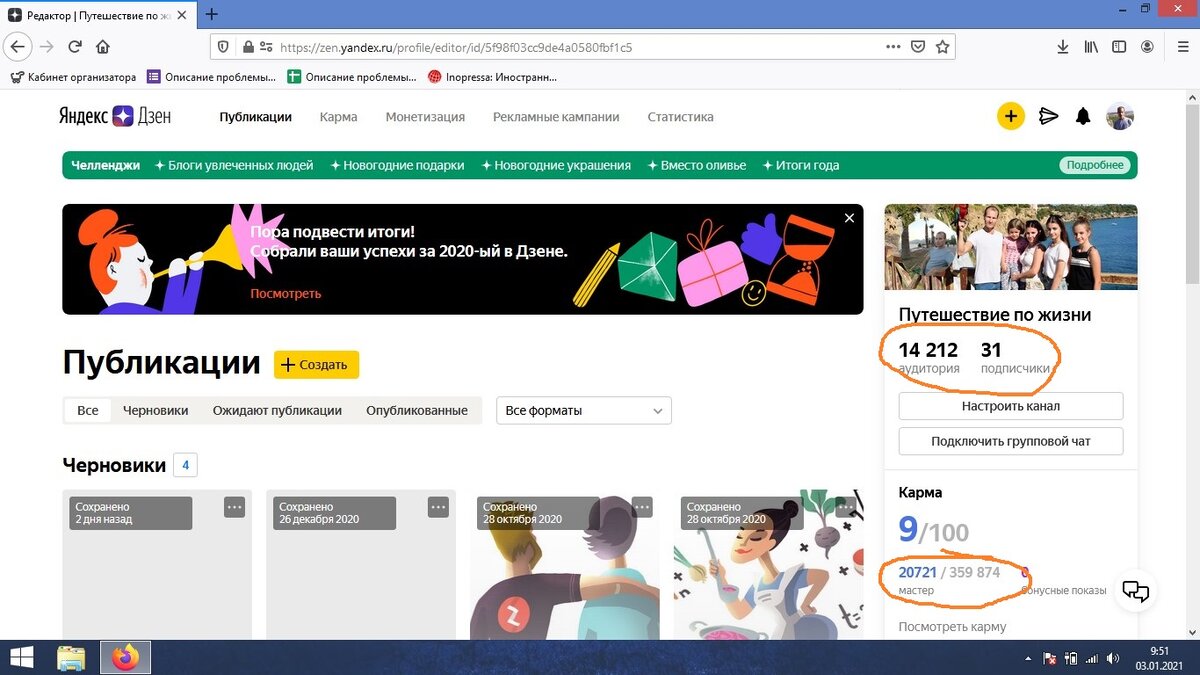Open the Firefox hamburger menu
Viewport: 1200px width, 675px height.
pyautogui.click(x=1182, y=46)
